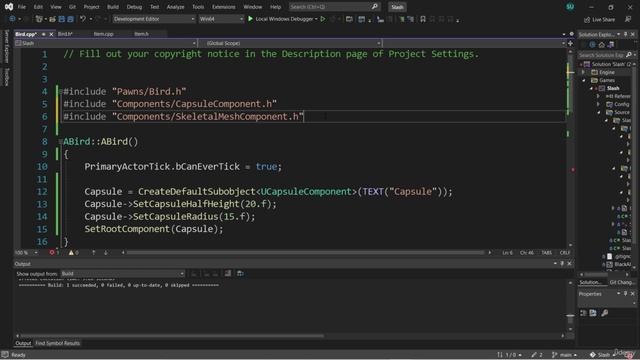
Task: Go to next issue down arrow
Action: [x=106, y=253]
